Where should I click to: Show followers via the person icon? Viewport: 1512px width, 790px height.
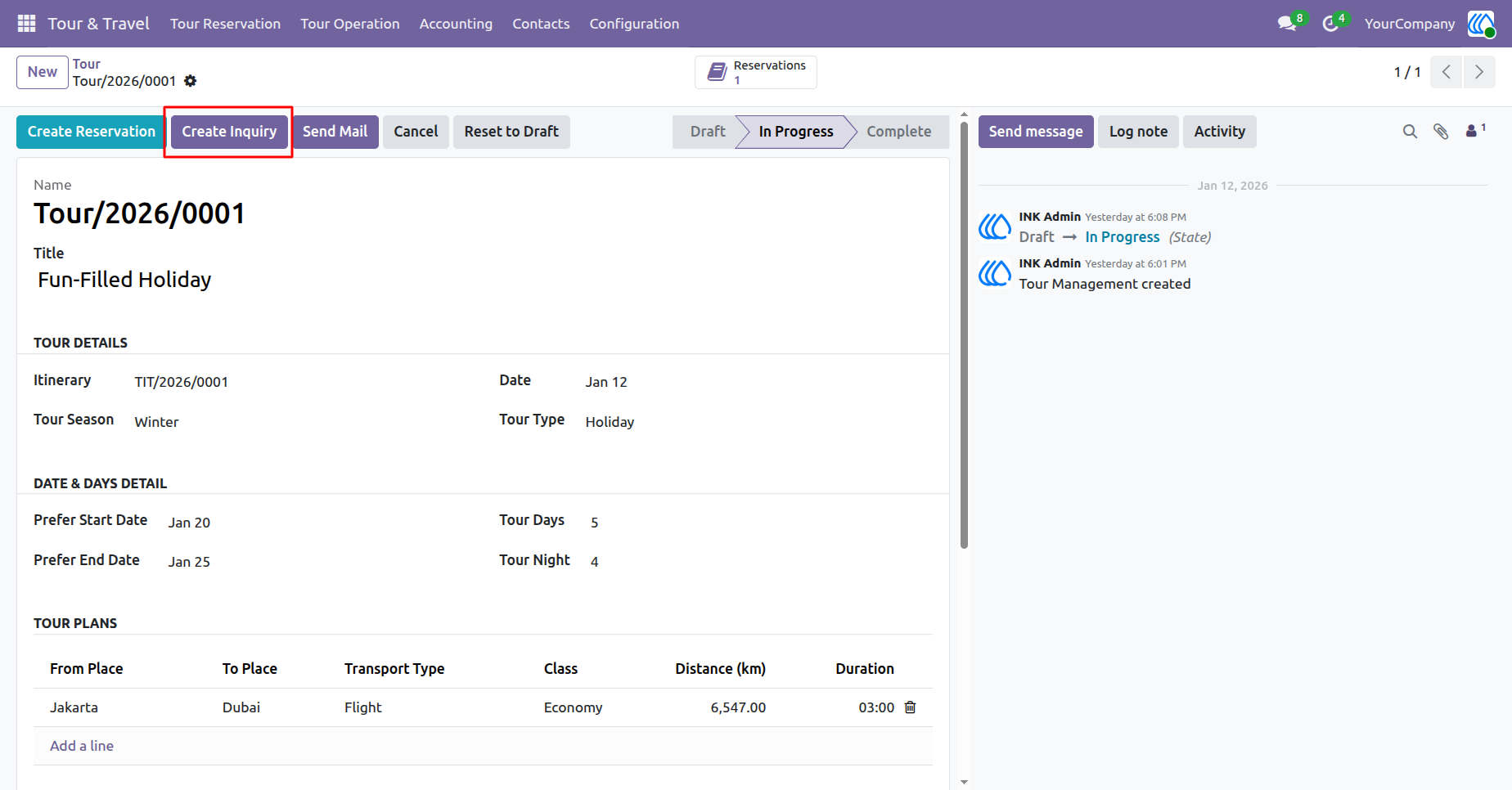[1475, 130]
